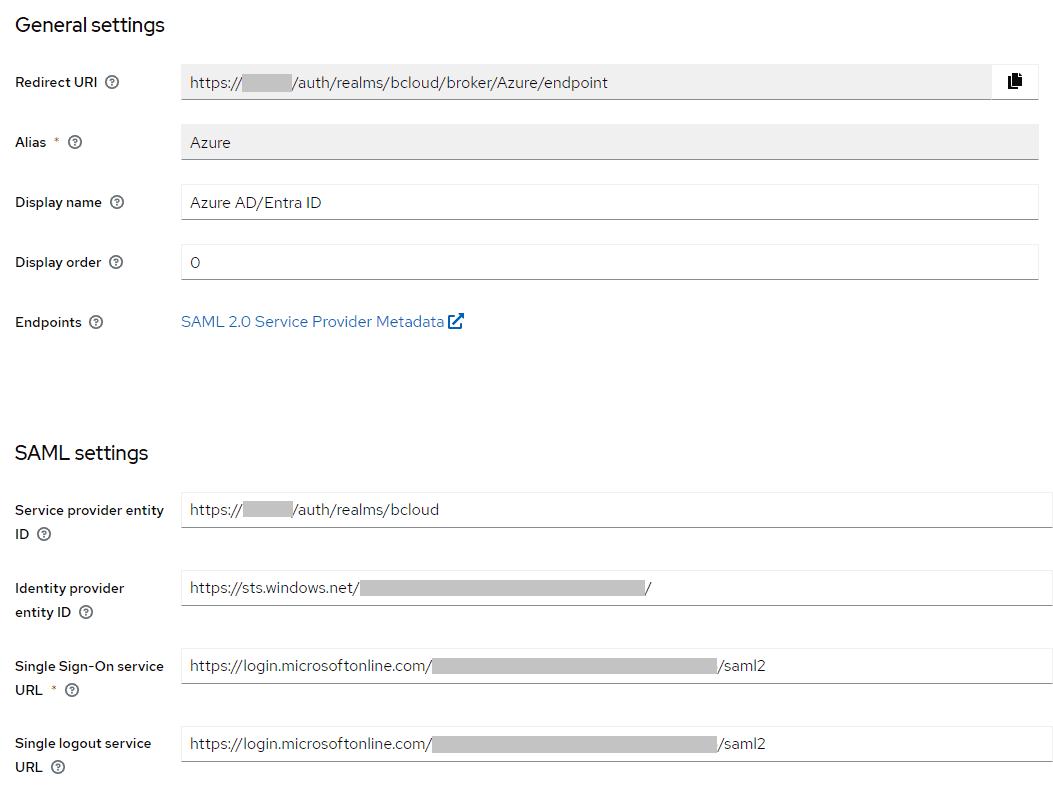Click the external link icon after Metadata
1053x791 pixels.
point(456,322)
